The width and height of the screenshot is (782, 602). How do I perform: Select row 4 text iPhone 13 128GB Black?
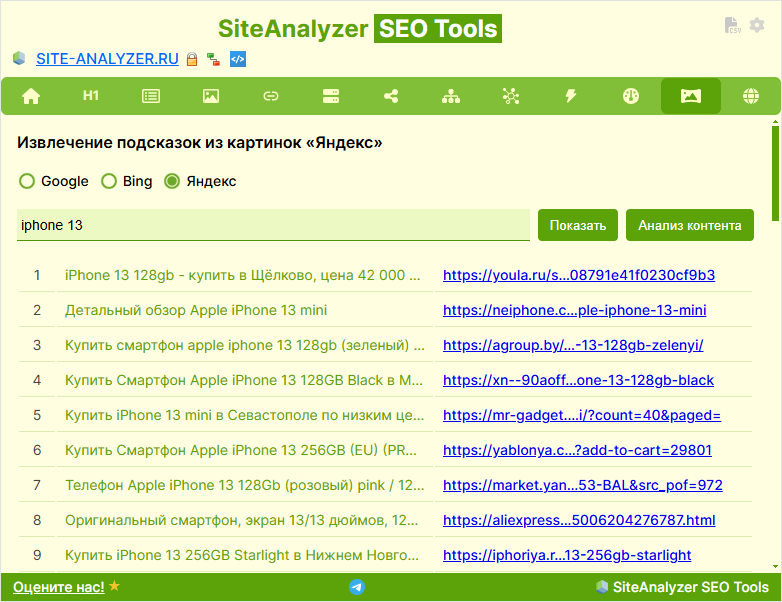click(244, 380)
